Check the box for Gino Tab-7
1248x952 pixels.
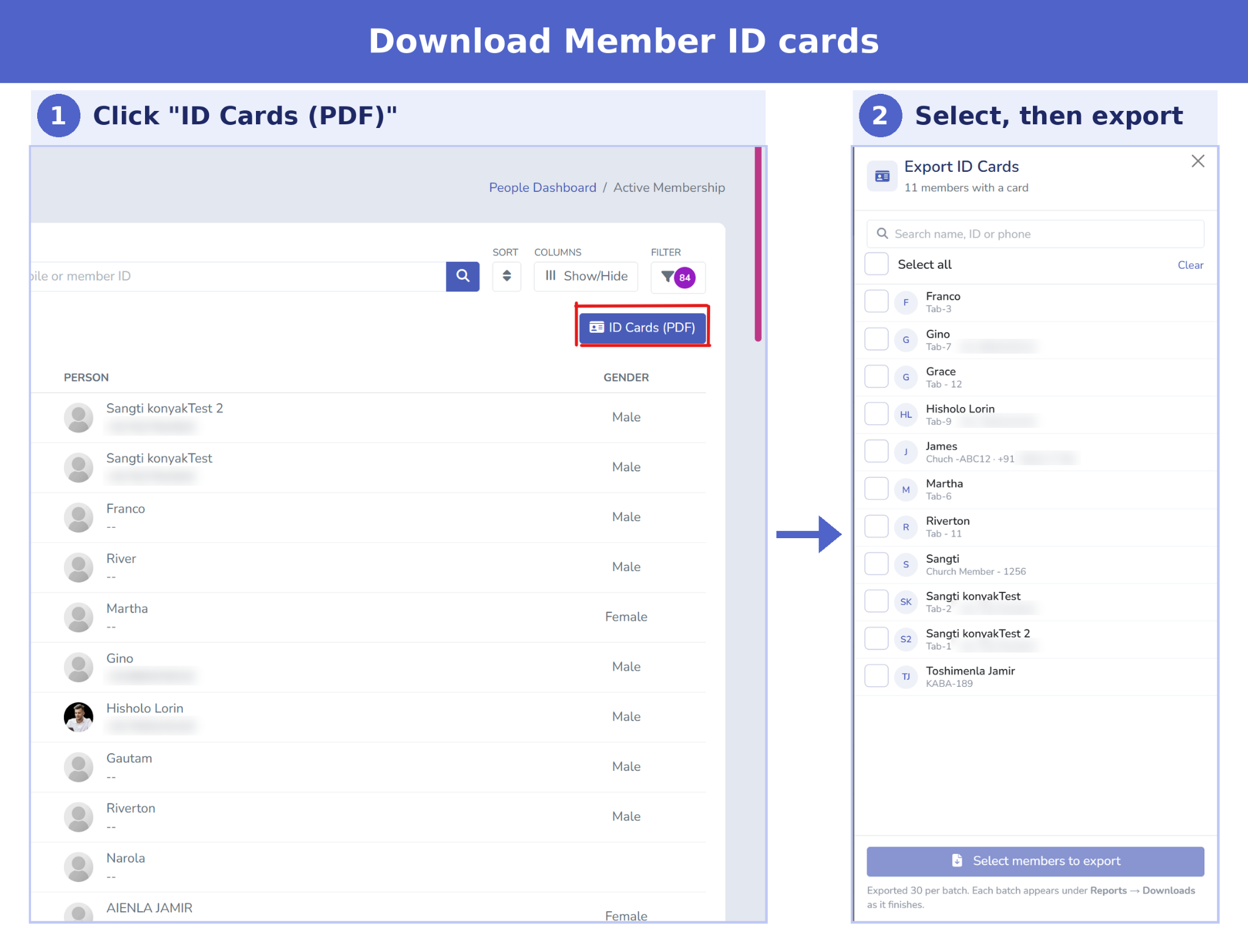(876, 339)
